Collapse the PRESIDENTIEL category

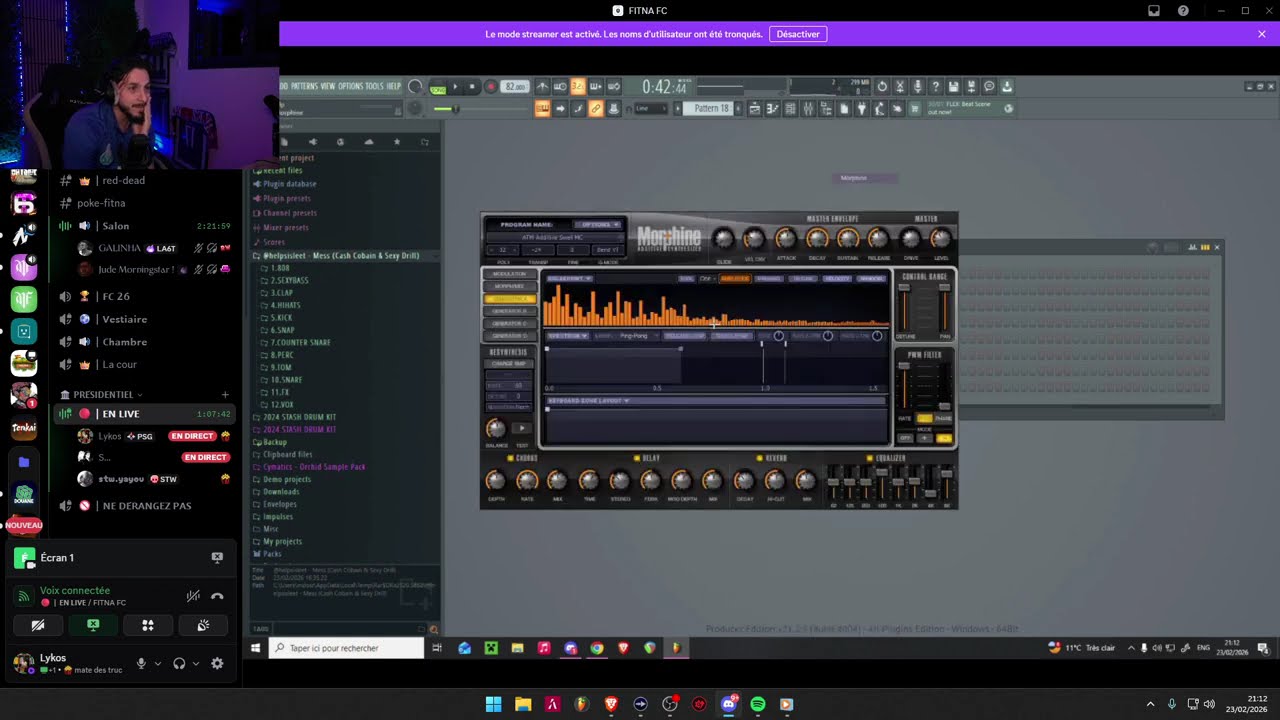pyautogui.click(x=102, y=395)
